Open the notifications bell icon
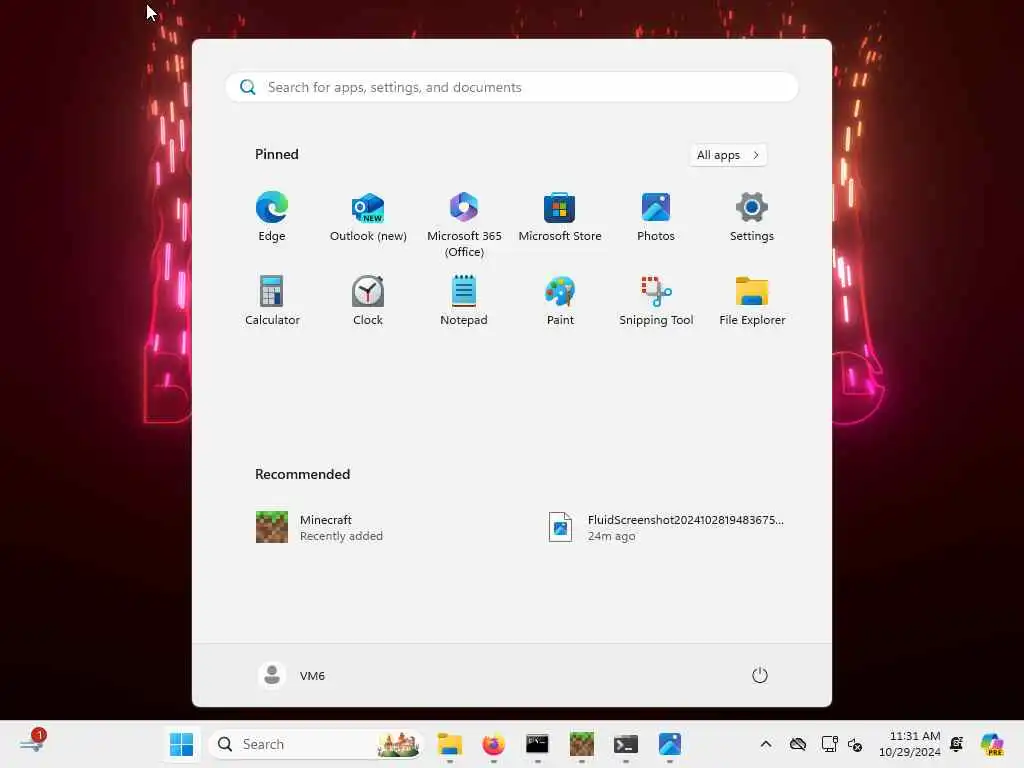The height and width of the screenshot is (768, 1024). (957, 744)
